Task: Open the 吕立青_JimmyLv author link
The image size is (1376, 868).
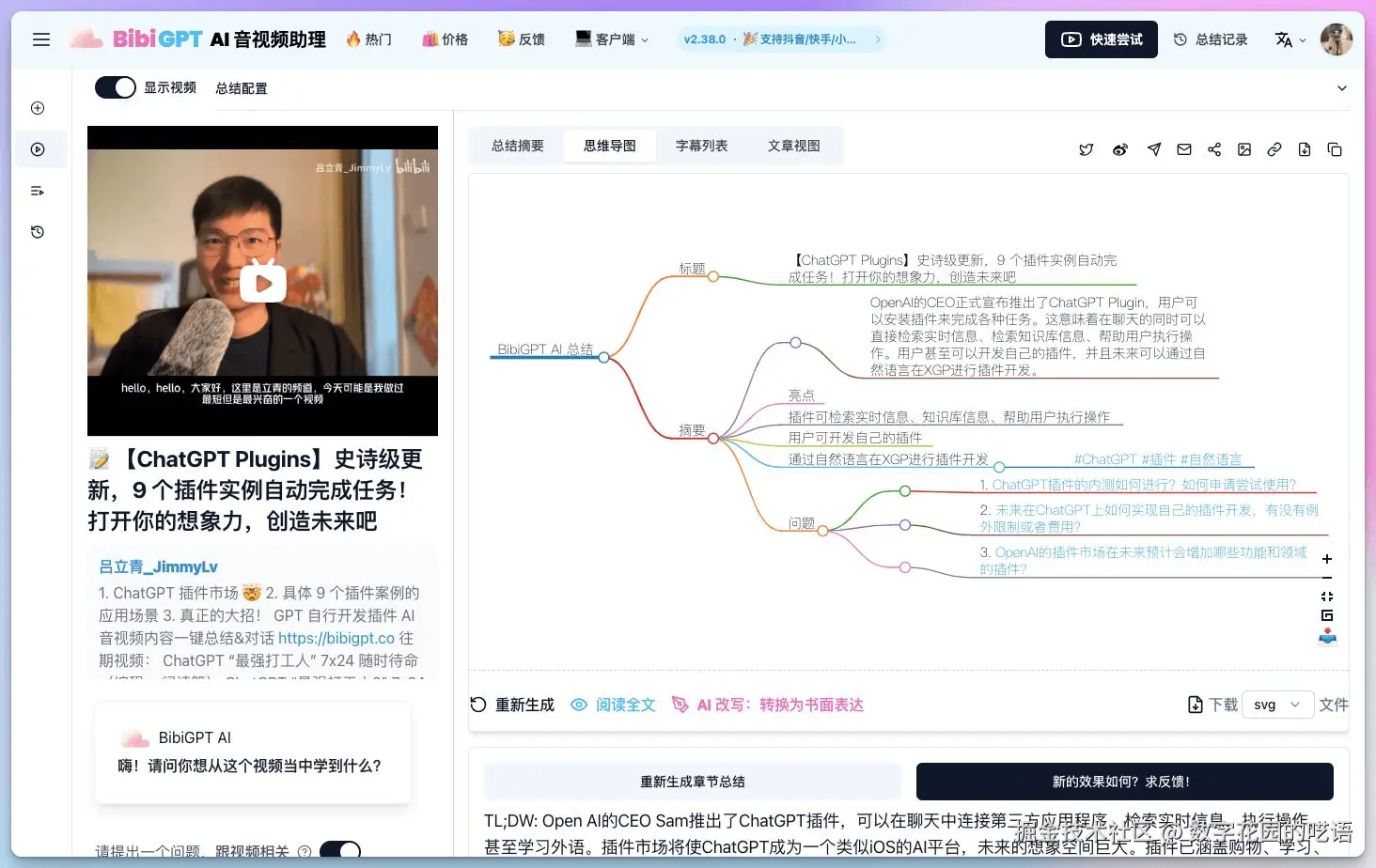Action: pos(158,566)
